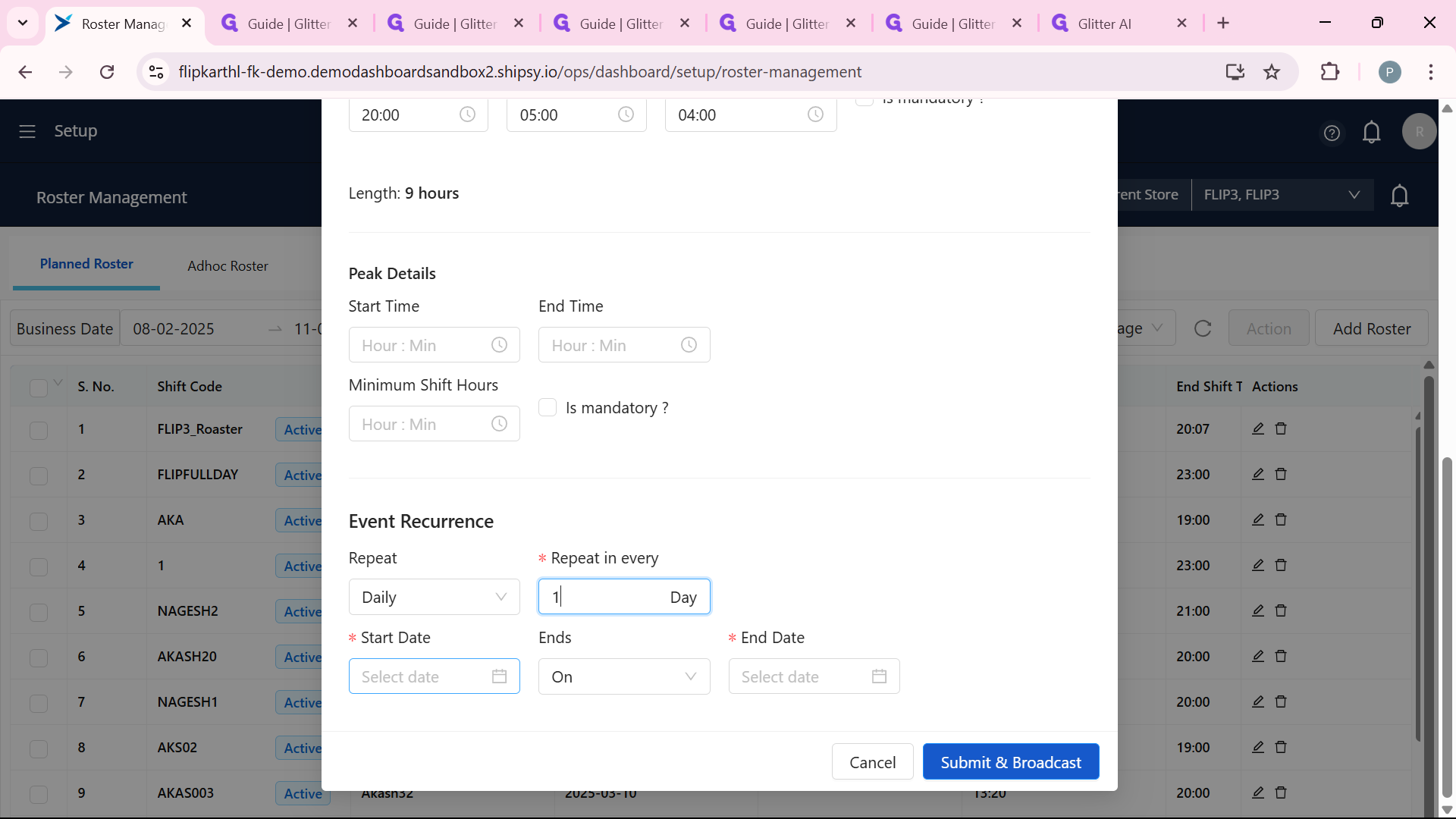The width and height of the screenshot is (1456, 819).
Task: Open clock picker in the 05:00 time field
Action: pos(626,115)
